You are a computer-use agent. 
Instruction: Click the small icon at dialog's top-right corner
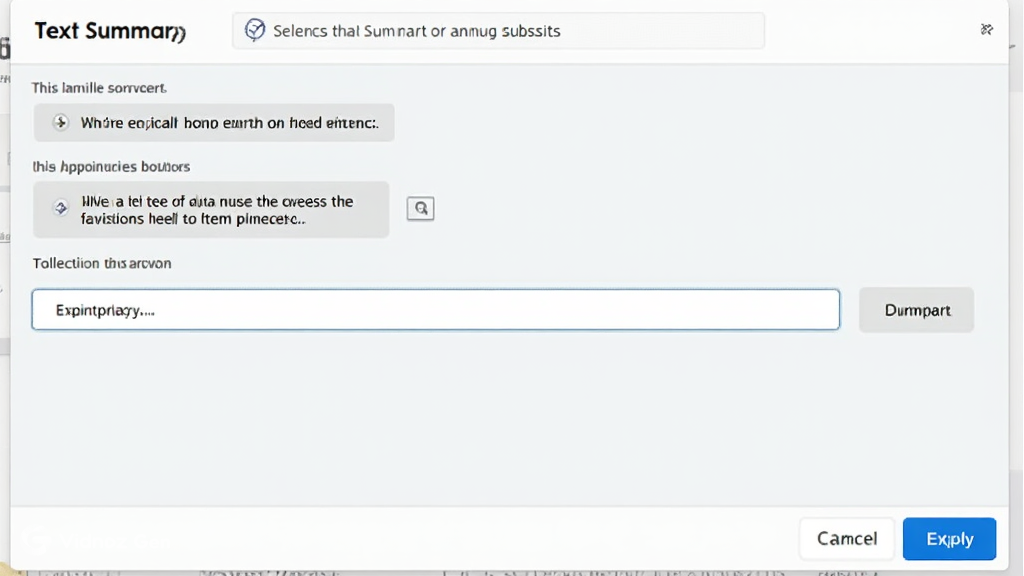[x=986, y=30]
